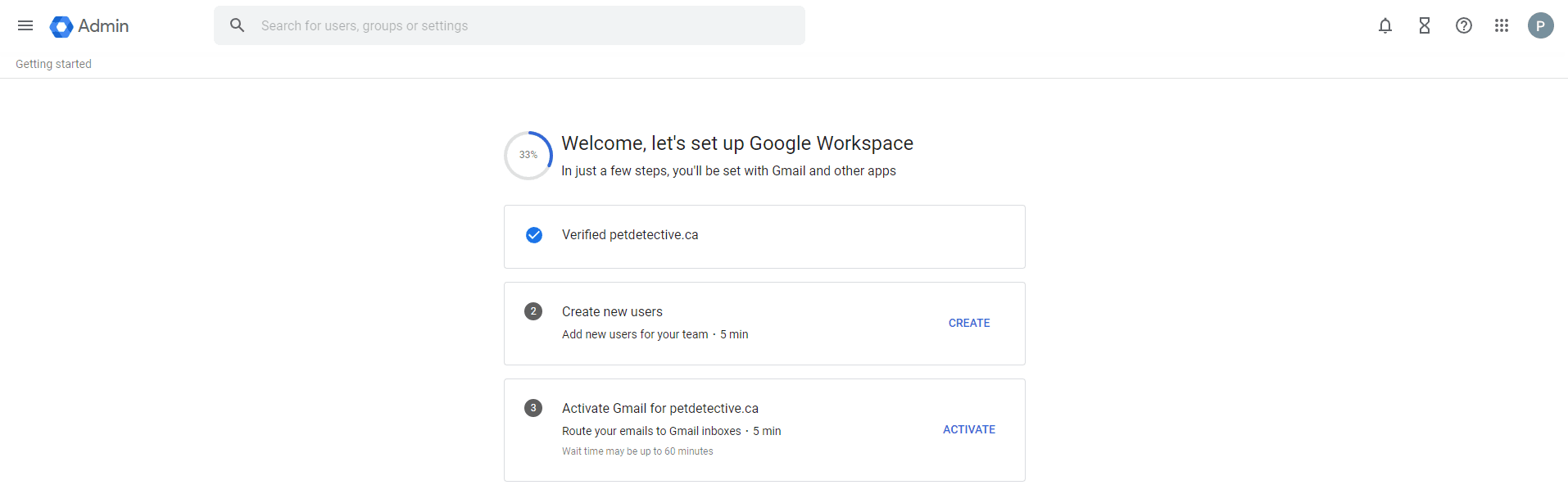This screenshot has width=1568, height=485.
Task: Open the notifications bell
Action: 1384,25
